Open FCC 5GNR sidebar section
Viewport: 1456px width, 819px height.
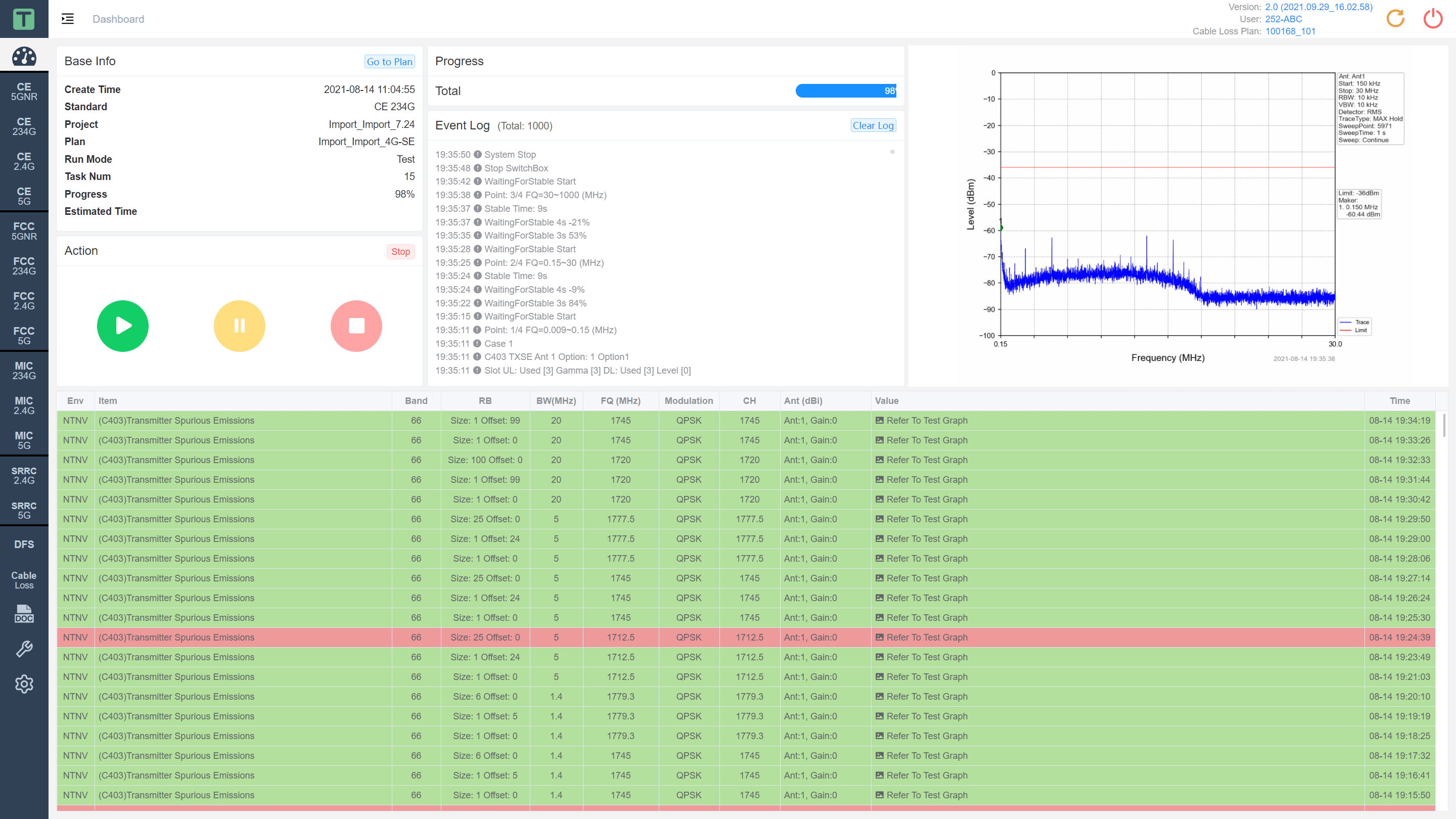pos(24,231)
